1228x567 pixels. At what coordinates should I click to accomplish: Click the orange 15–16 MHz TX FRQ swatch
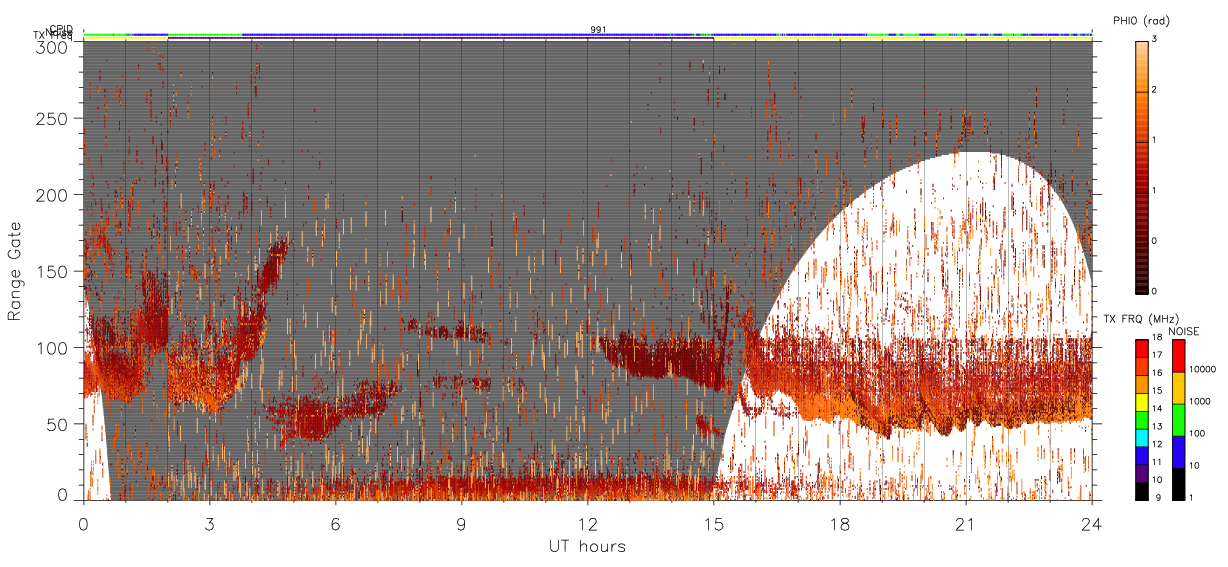click(x=1141, y=384)
